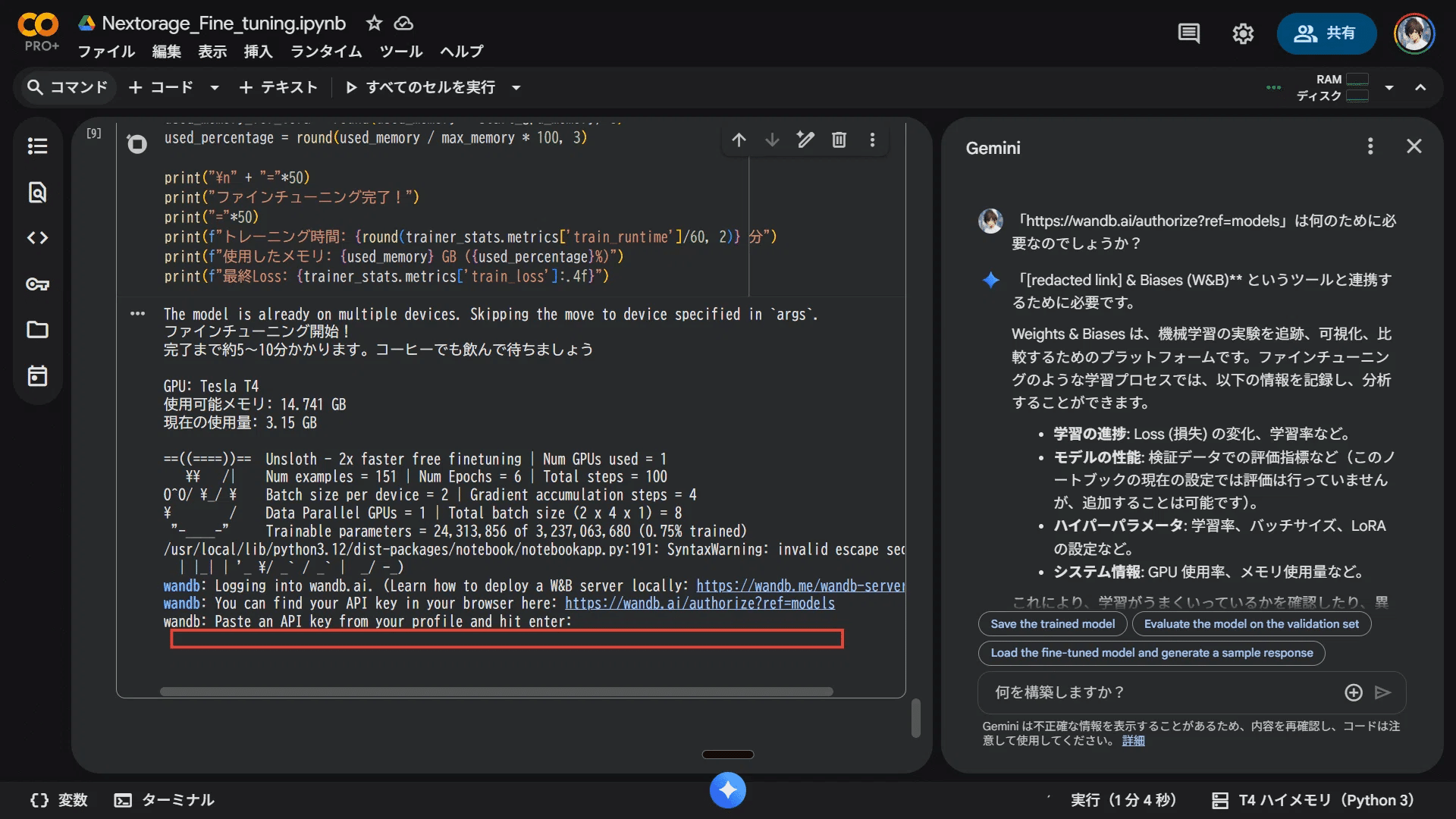Select Evaluate the model on the validation set
The height and width of the screenshot is (819, 1456).
1252,624
